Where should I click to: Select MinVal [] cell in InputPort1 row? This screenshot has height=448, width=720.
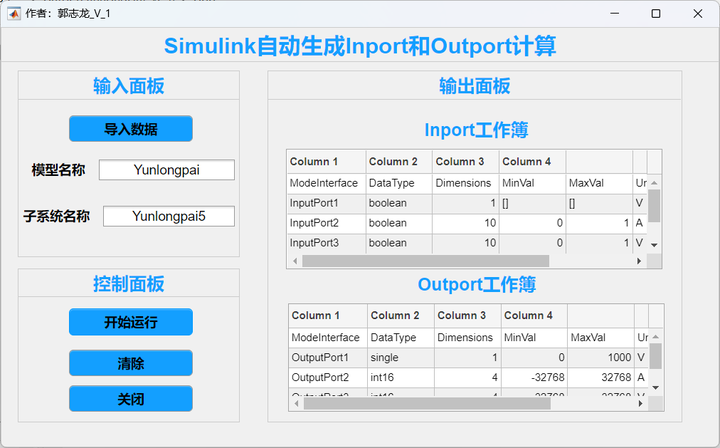[x=533, y=203]
